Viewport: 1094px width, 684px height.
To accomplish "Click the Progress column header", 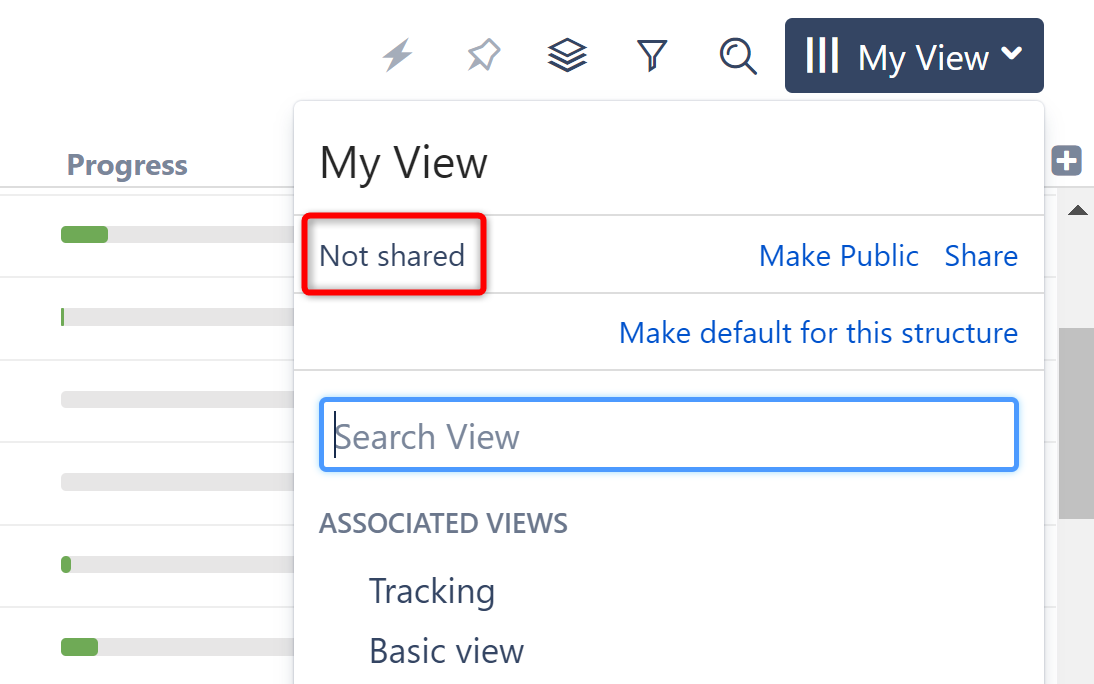I will click(x=127, y=165).
